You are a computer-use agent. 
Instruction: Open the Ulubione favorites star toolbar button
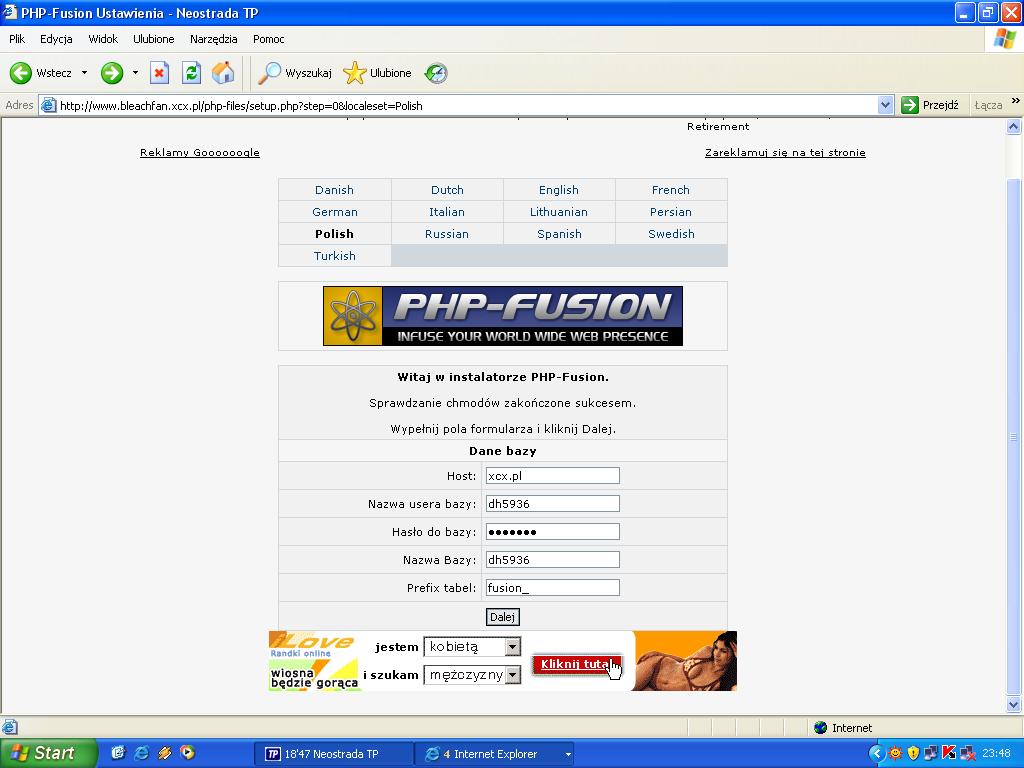pos(377,73)
